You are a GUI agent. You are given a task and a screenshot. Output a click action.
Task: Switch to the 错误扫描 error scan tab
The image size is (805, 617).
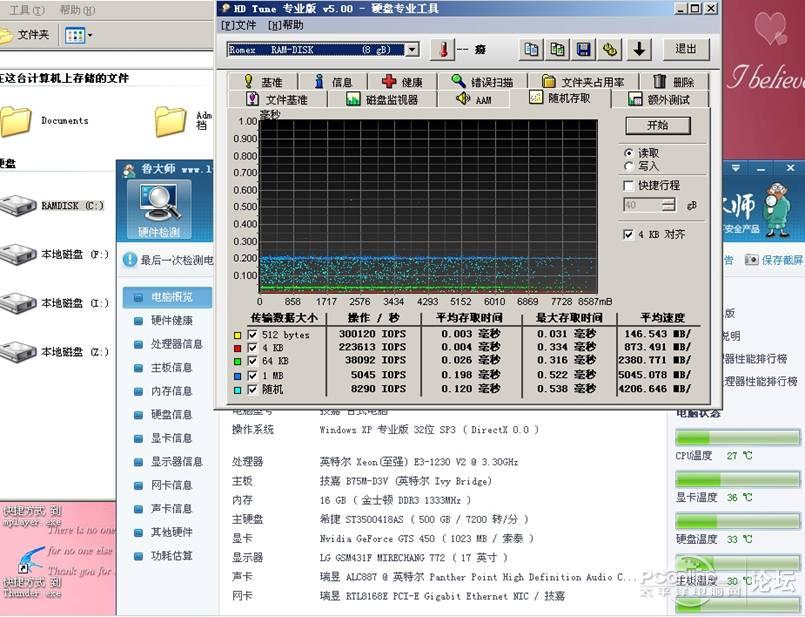coord(482,82)
